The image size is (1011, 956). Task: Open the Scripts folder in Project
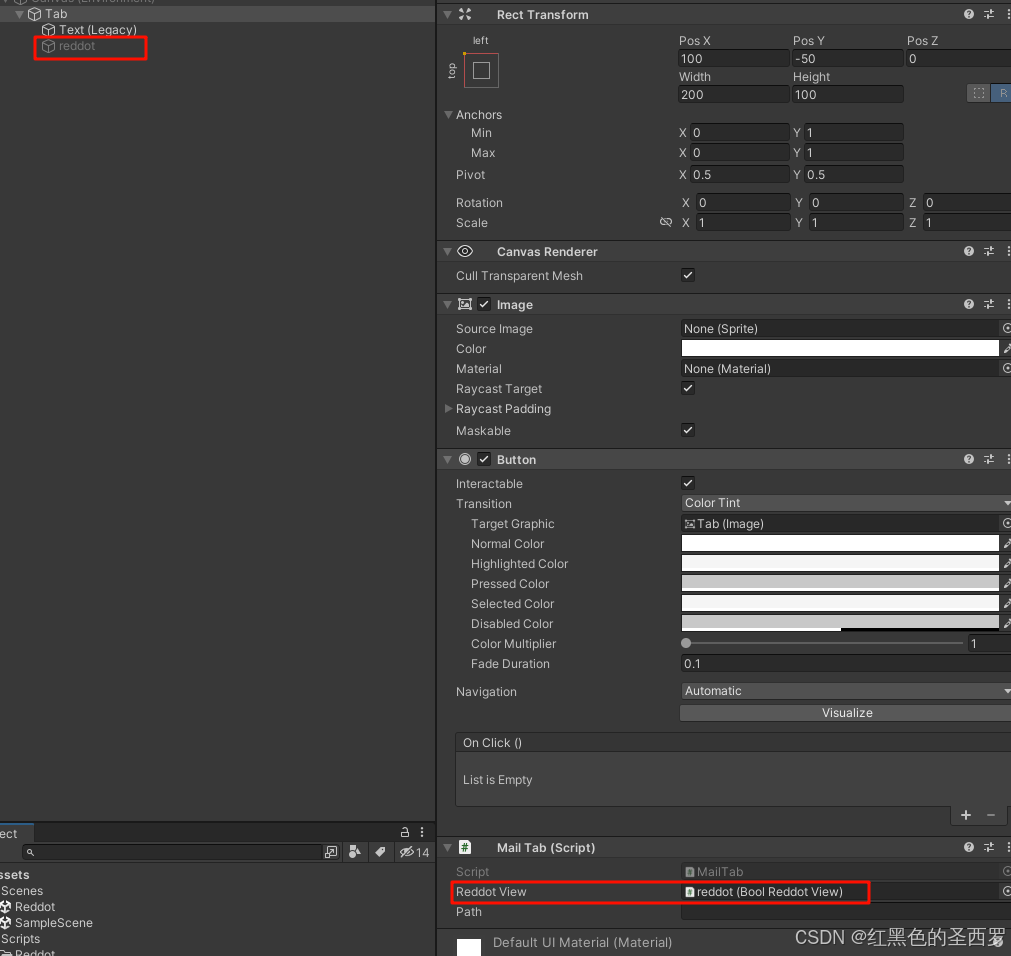coord(21,939)
